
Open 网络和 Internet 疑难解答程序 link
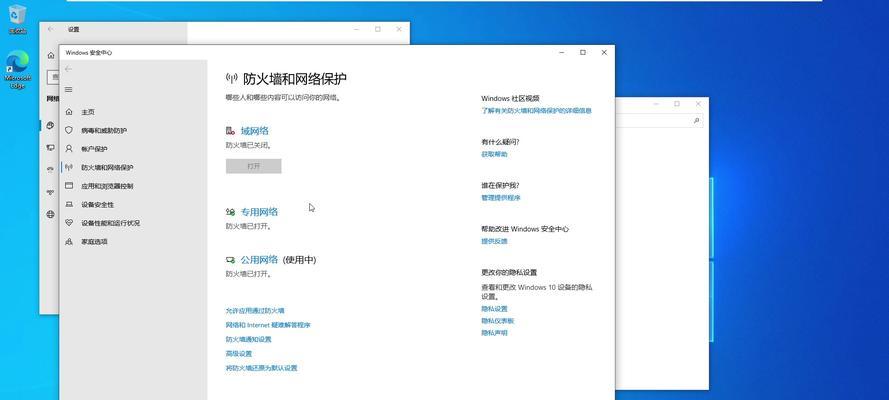click(268, 325)
